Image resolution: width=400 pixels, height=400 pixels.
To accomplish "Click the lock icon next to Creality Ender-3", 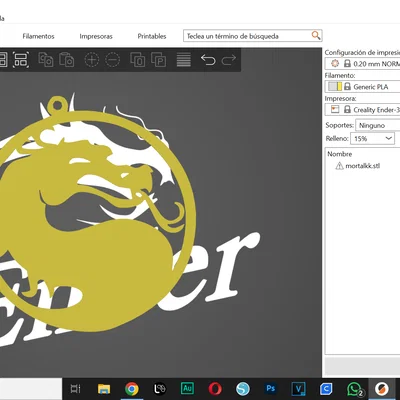I will (347, 109).
